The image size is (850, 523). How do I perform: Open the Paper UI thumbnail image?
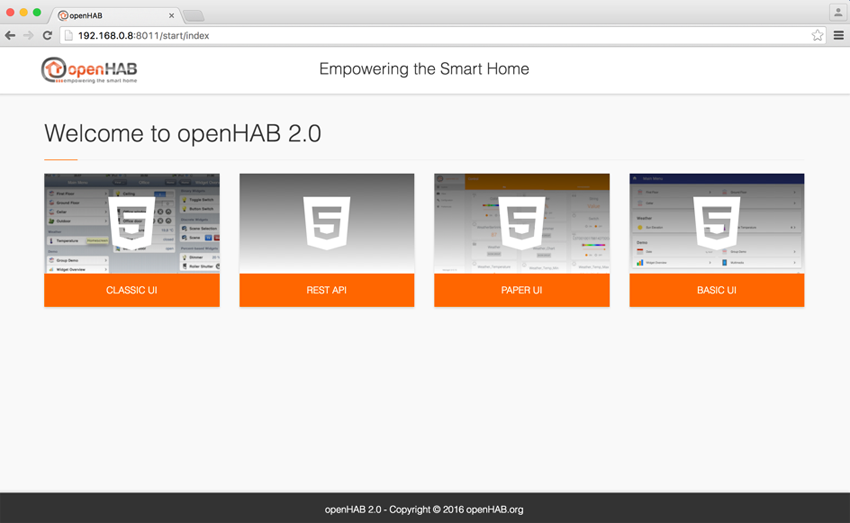[521, 223]
